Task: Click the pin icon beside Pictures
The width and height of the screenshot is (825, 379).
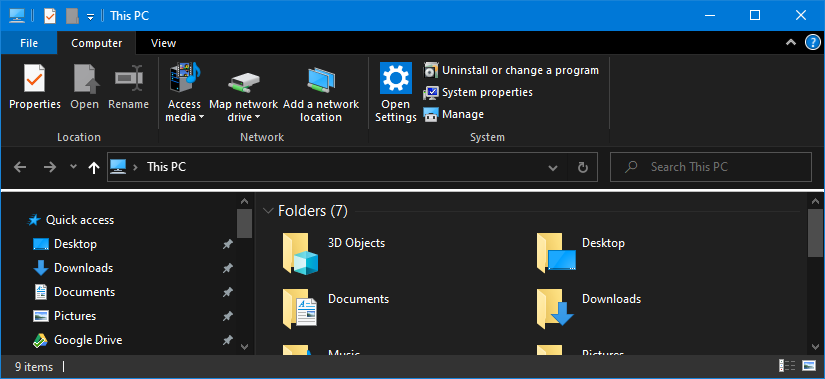Action: [x=227, y=316]
